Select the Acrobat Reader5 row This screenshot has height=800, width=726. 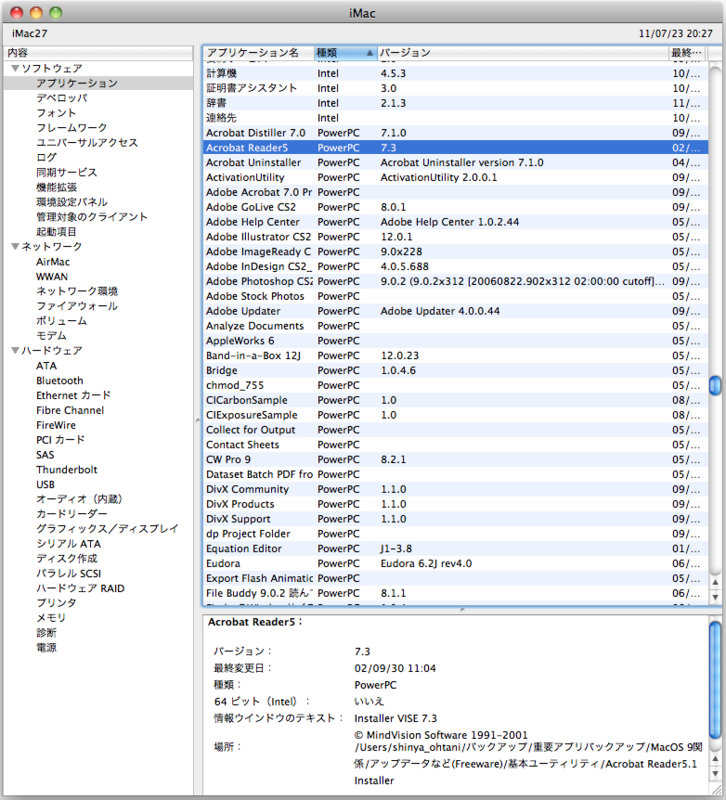click(456, 147)
